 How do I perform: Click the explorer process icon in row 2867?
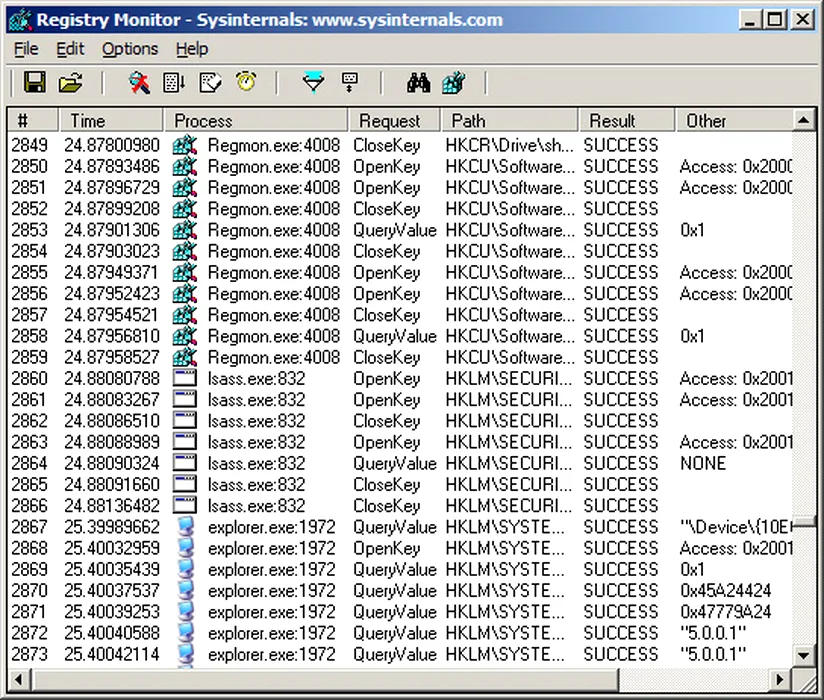coord(186,527)
